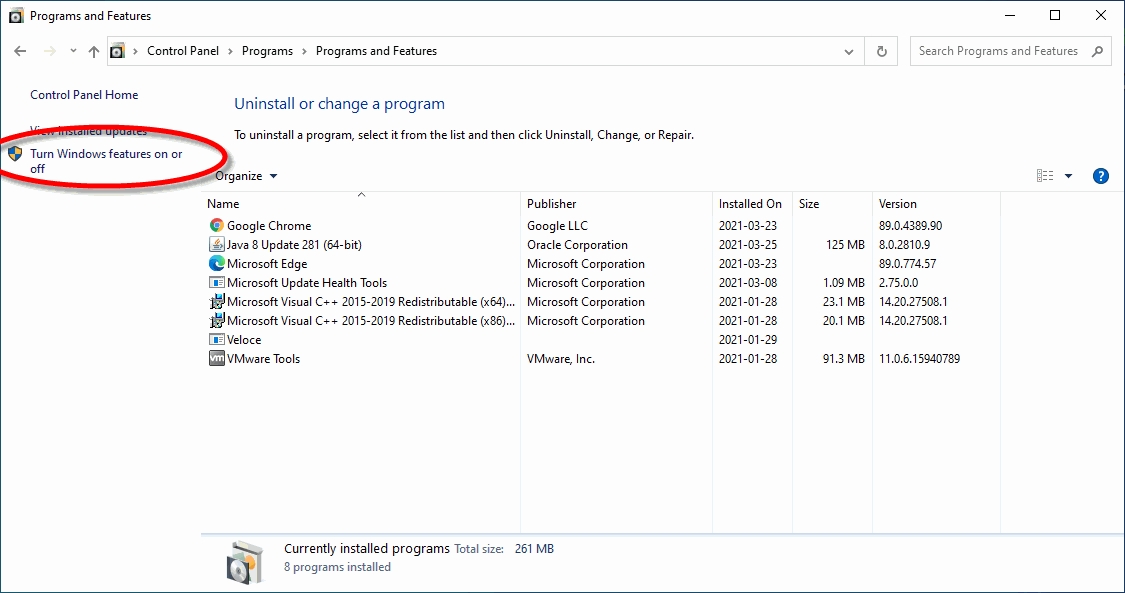This screenshot has height=593, width=1125.
Task: Click the Control Panel breadcrumb segment
Action: click(180, 51)
